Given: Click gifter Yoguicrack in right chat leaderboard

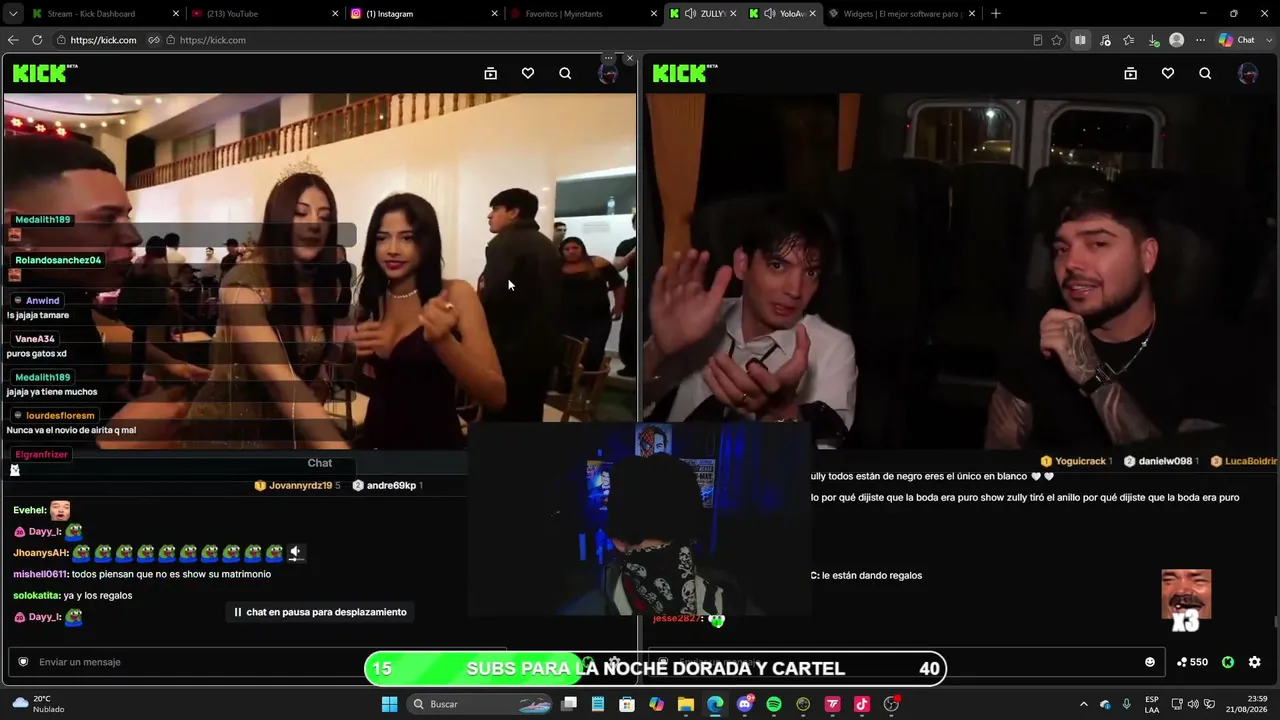Looking at the screenshot, I should coord(1080,461).
